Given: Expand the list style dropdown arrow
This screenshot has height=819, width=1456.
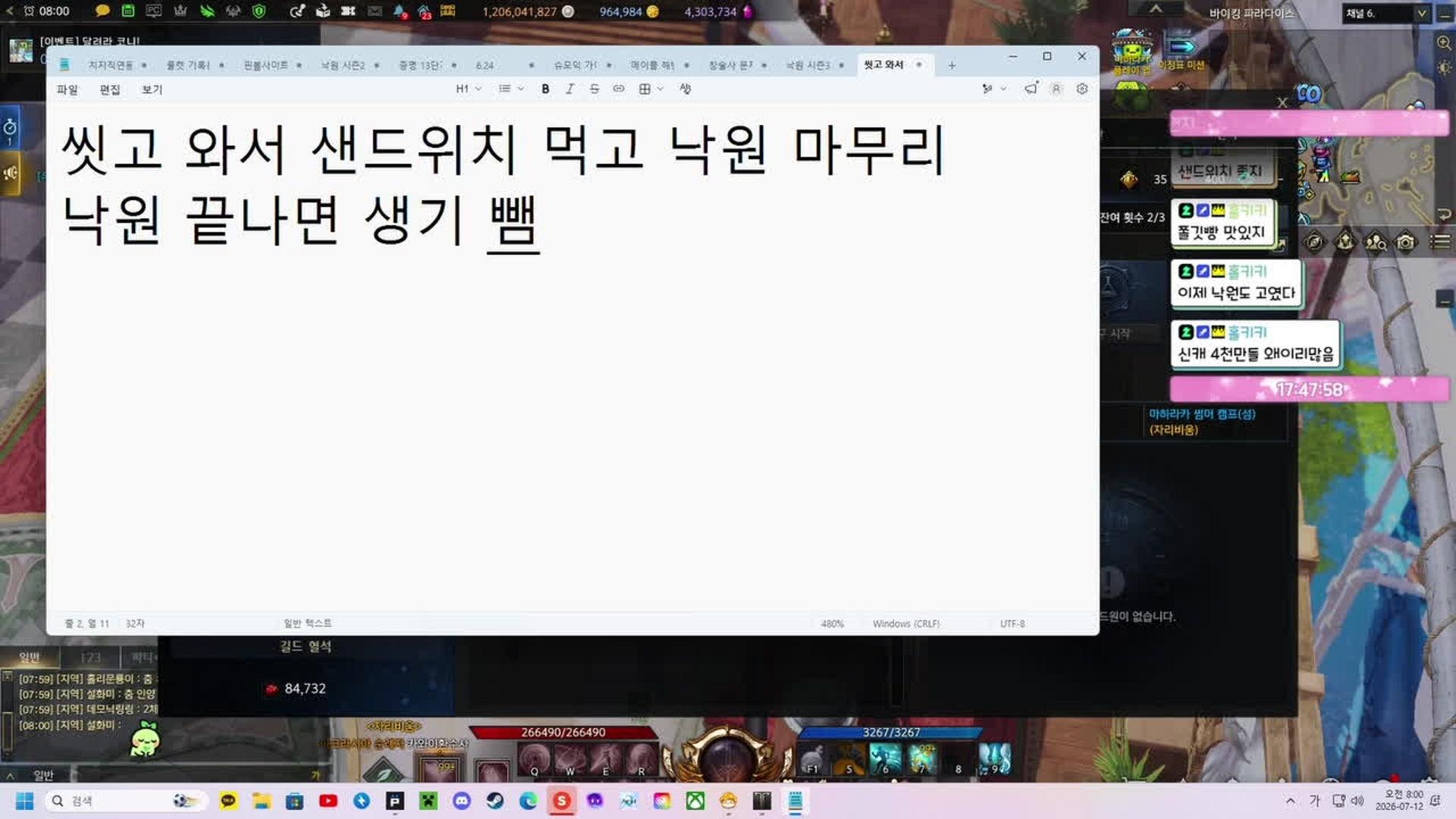Looking at the screenshot, I should 521,89.
